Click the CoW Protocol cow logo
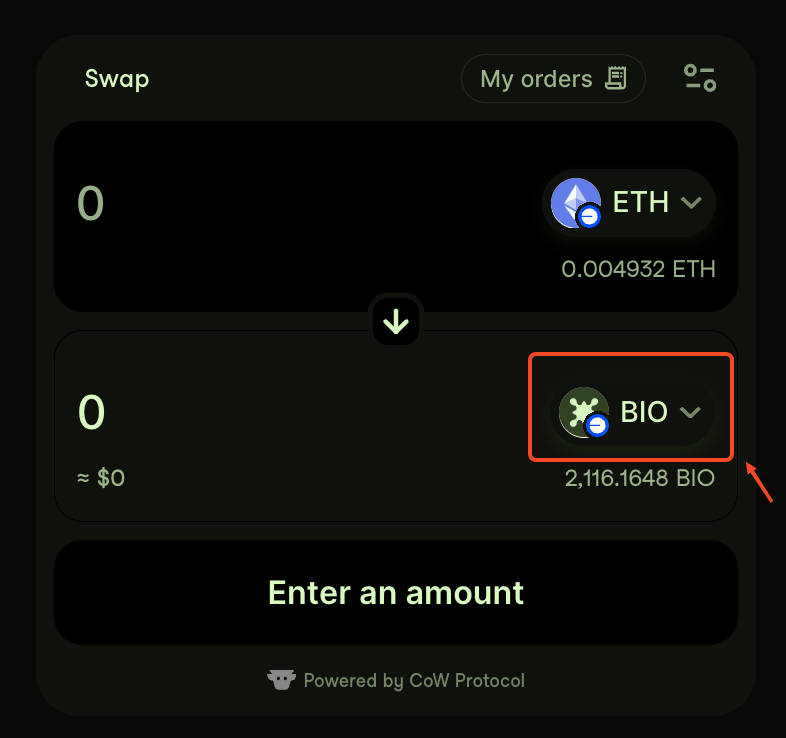 coord(281,680)
